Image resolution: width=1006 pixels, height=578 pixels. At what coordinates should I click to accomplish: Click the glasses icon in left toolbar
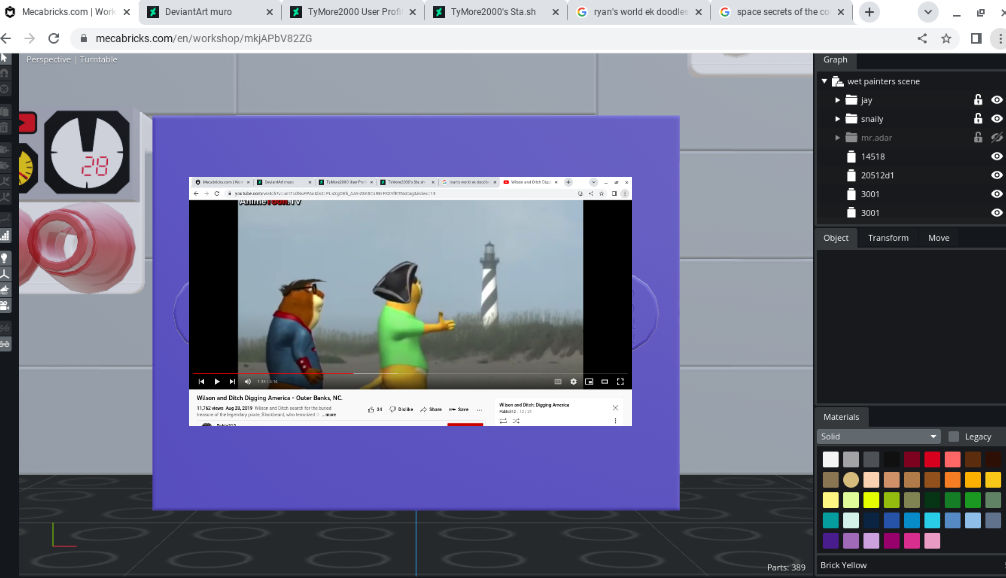click(4, 344)
